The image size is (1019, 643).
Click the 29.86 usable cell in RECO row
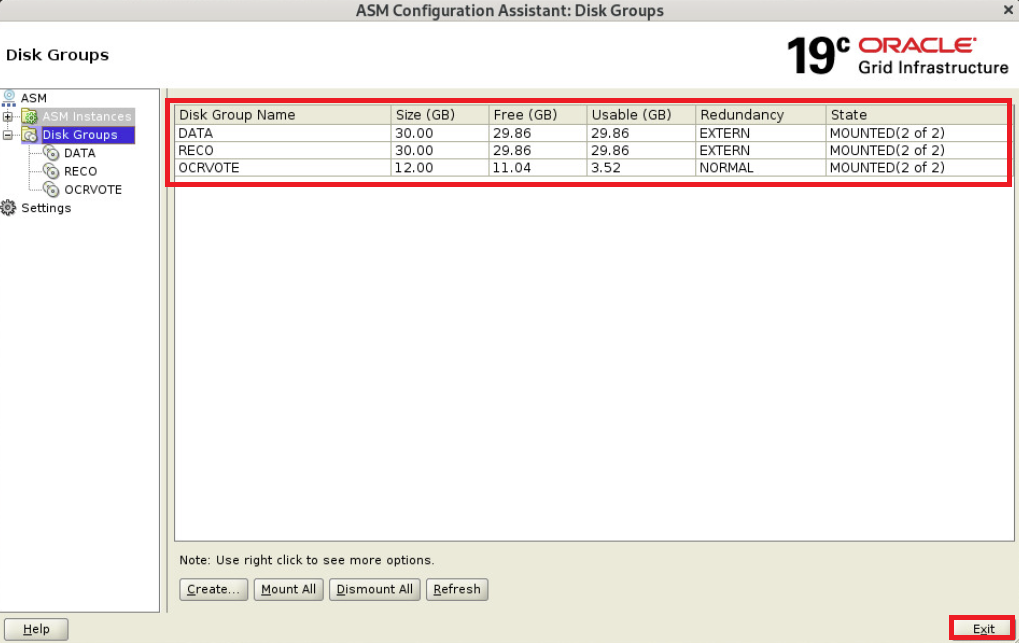pyautogui.click(x=641, y=150)
